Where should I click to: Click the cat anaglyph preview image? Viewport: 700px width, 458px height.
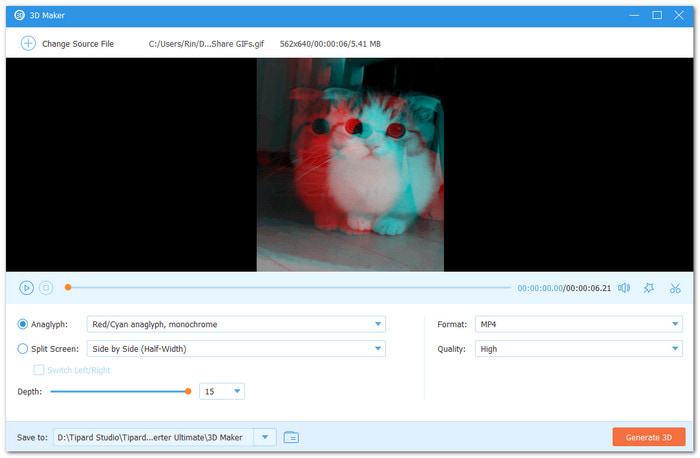pyautogui.click(x=350, y=165)
